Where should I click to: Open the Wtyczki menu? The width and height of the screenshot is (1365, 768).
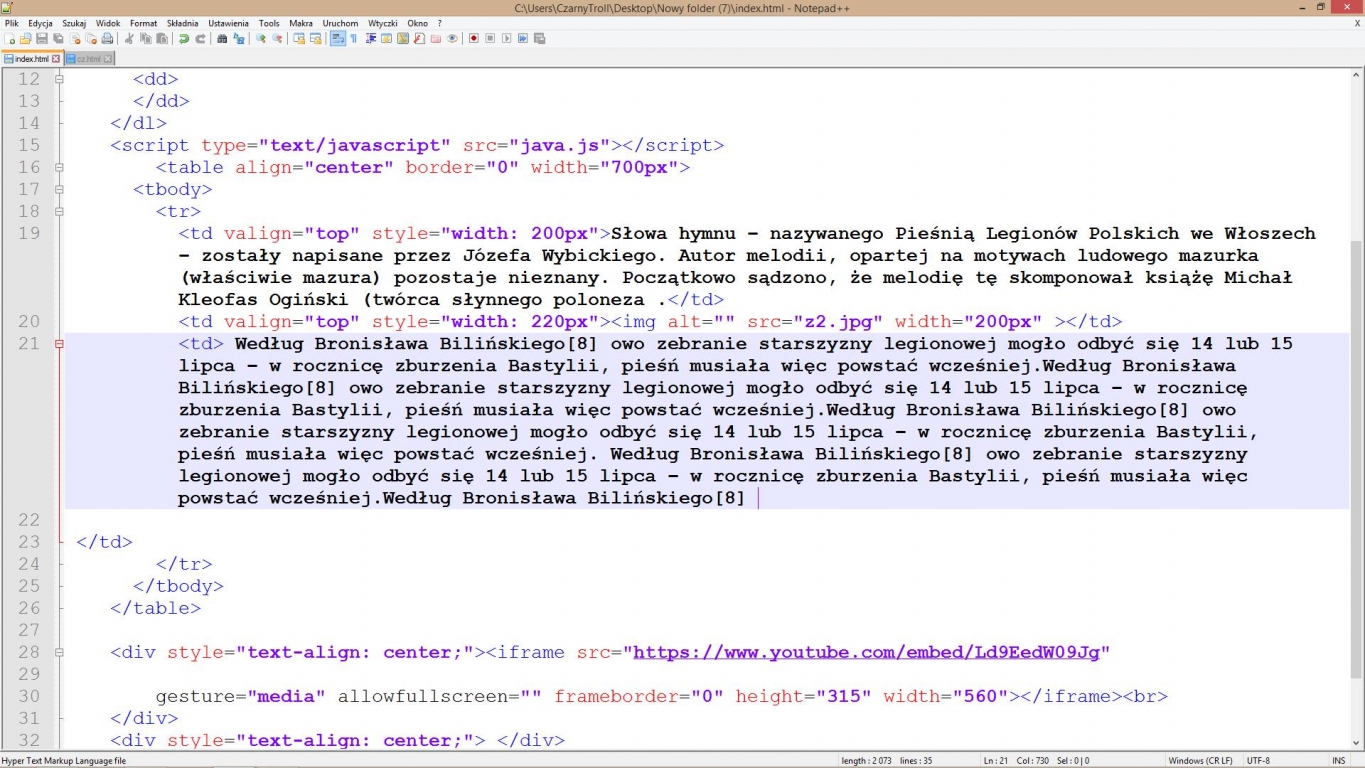tap(383, 23)
